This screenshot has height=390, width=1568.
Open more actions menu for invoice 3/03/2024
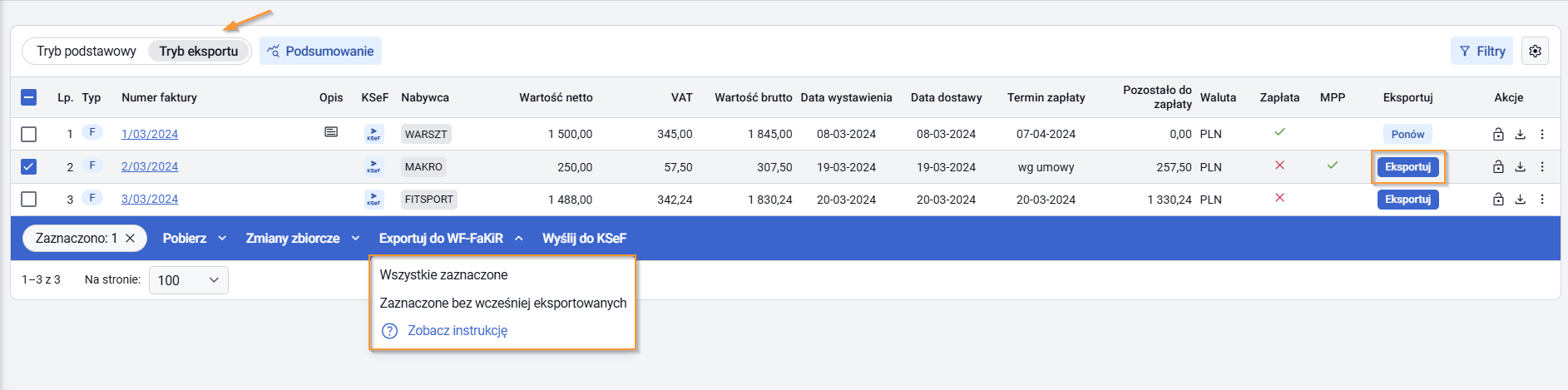(x=1542, y=199)
